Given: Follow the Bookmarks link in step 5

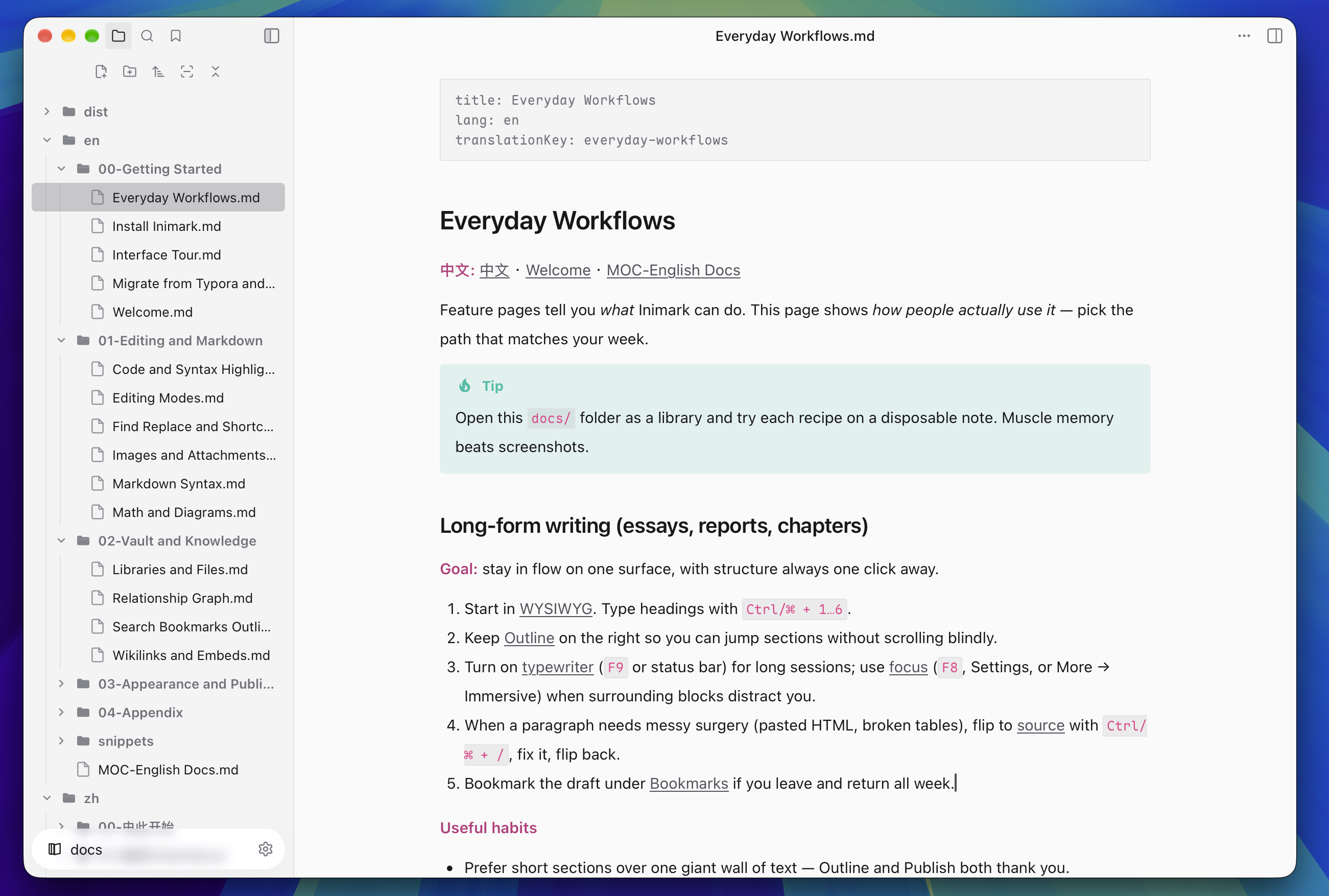Looking at the screenshot, I should (x=689, y=784).
